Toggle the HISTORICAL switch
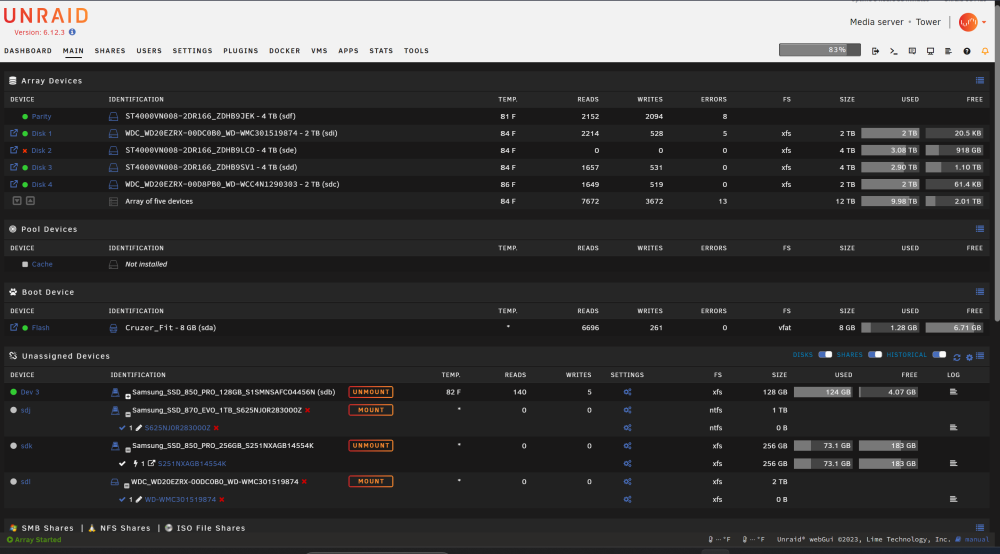Image resolution: width=1000 pixels, height=554 pixels. click(x=939, y=354)
